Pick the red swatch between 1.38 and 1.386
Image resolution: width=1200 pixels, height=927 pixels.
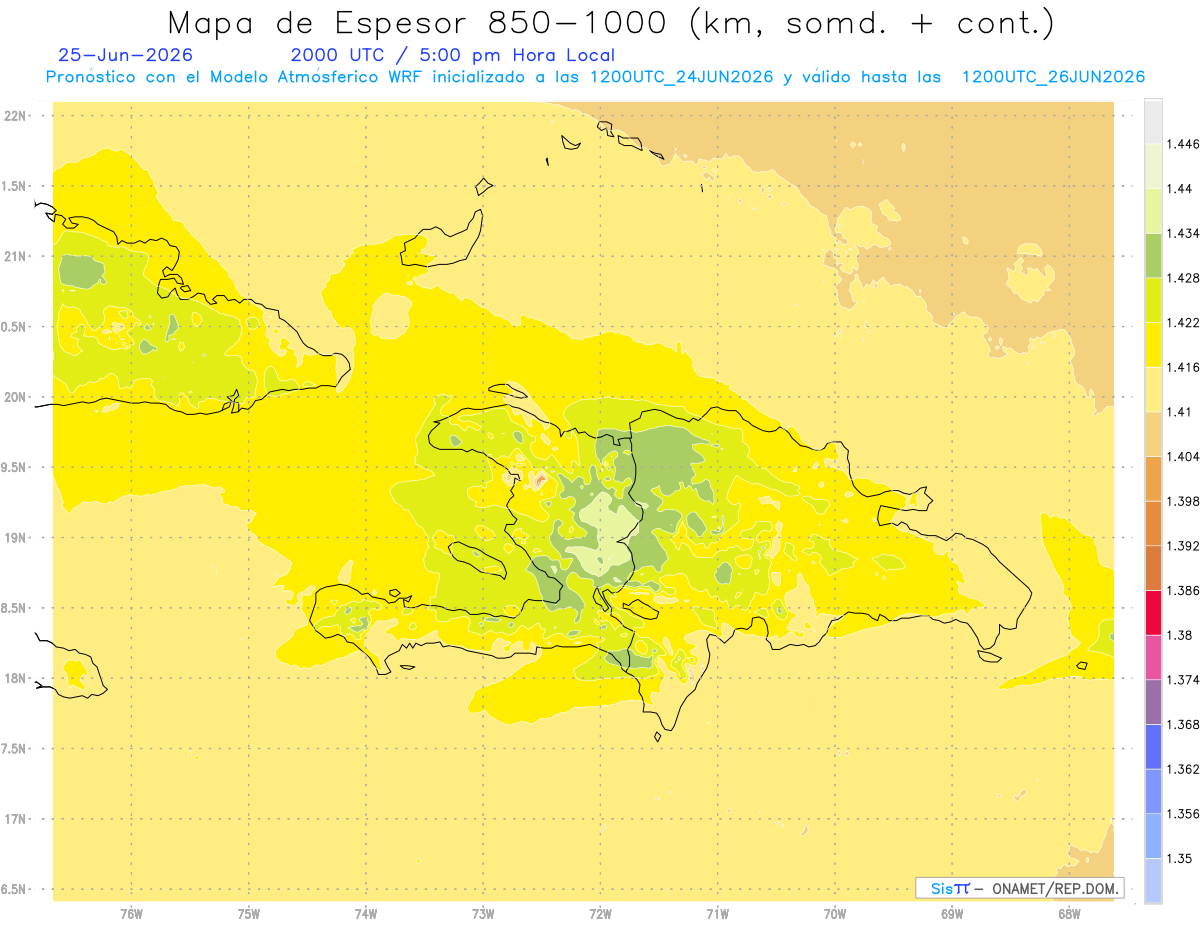[1153, 613]
